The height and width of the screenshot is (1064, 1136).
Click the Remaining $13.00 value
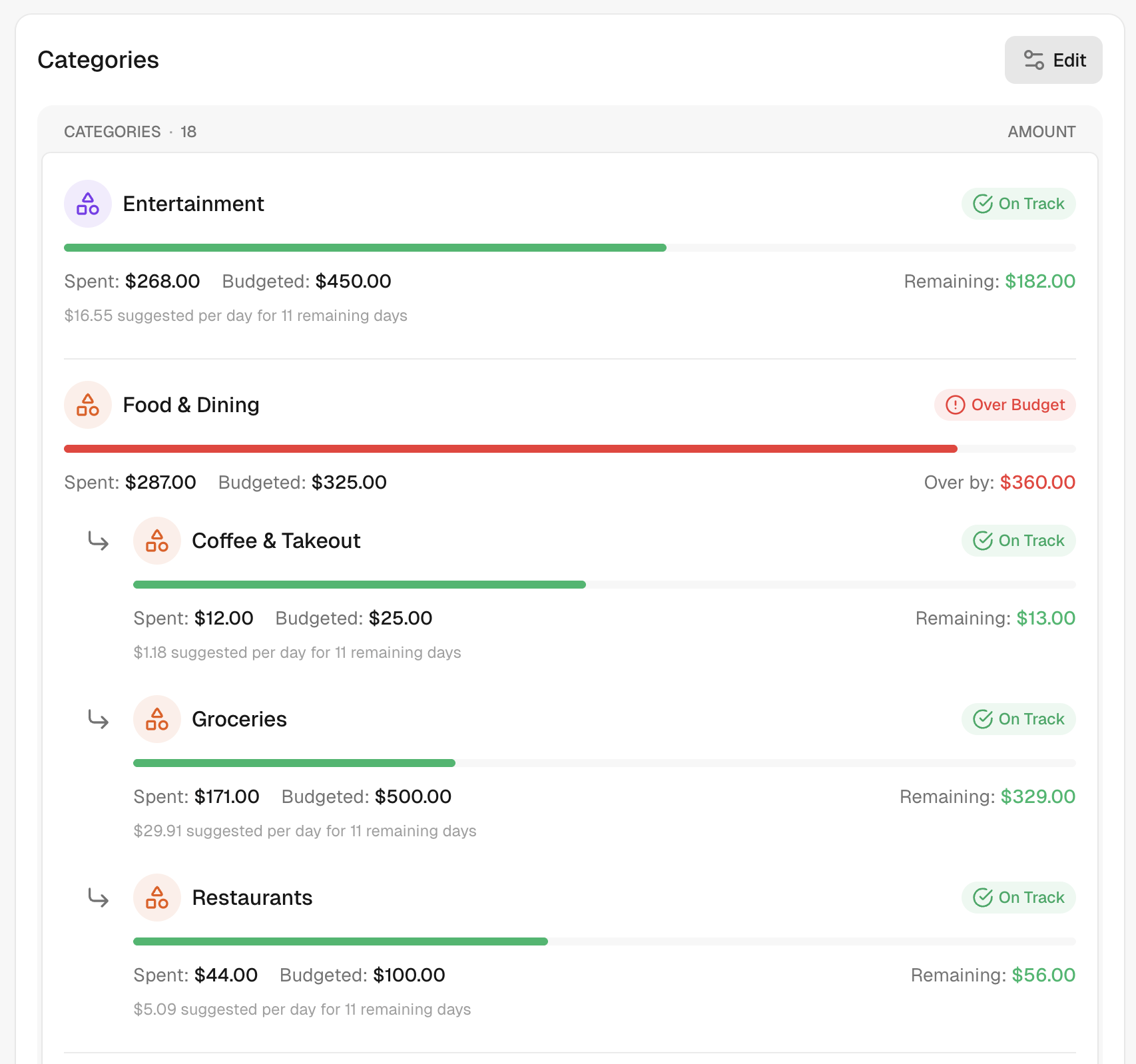point(1045,618)
